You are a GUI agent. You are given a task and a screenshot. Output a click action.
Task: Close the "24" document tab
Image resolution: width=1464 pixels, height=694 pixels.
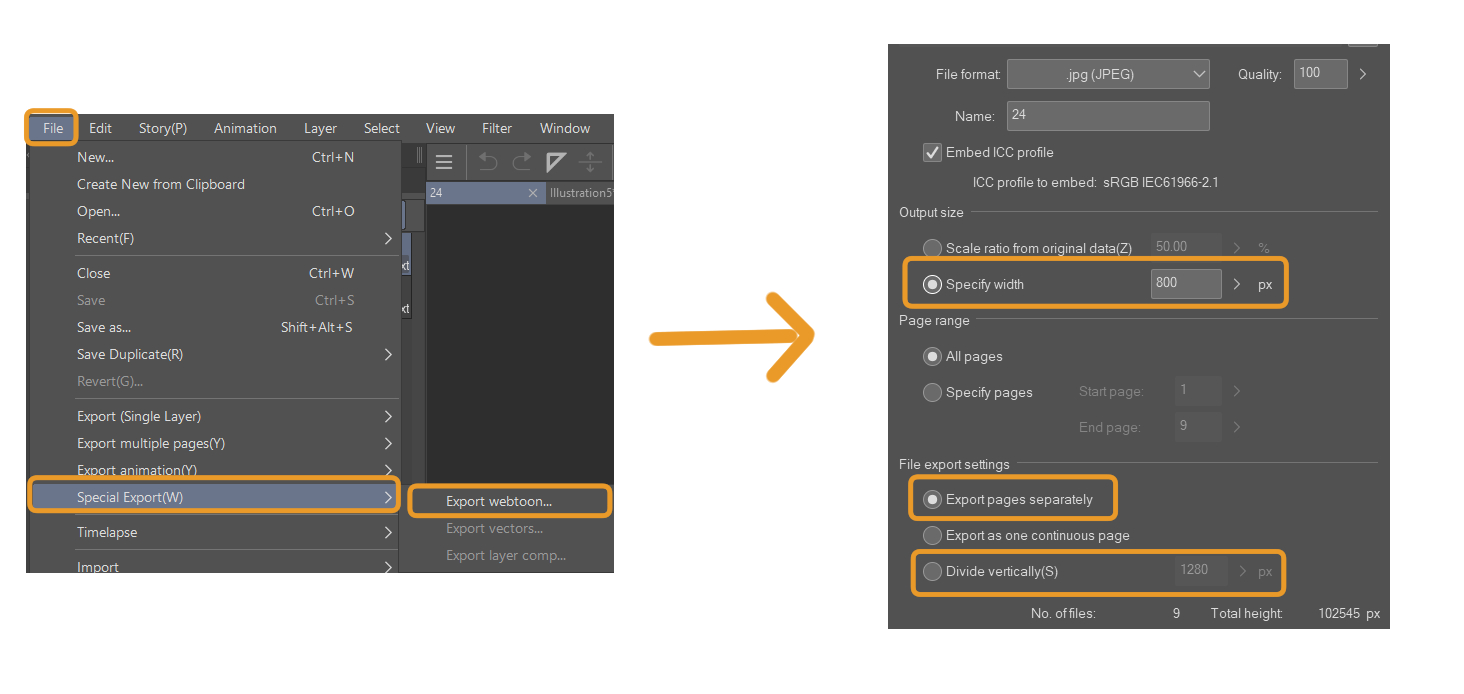[x=533, y=192]
